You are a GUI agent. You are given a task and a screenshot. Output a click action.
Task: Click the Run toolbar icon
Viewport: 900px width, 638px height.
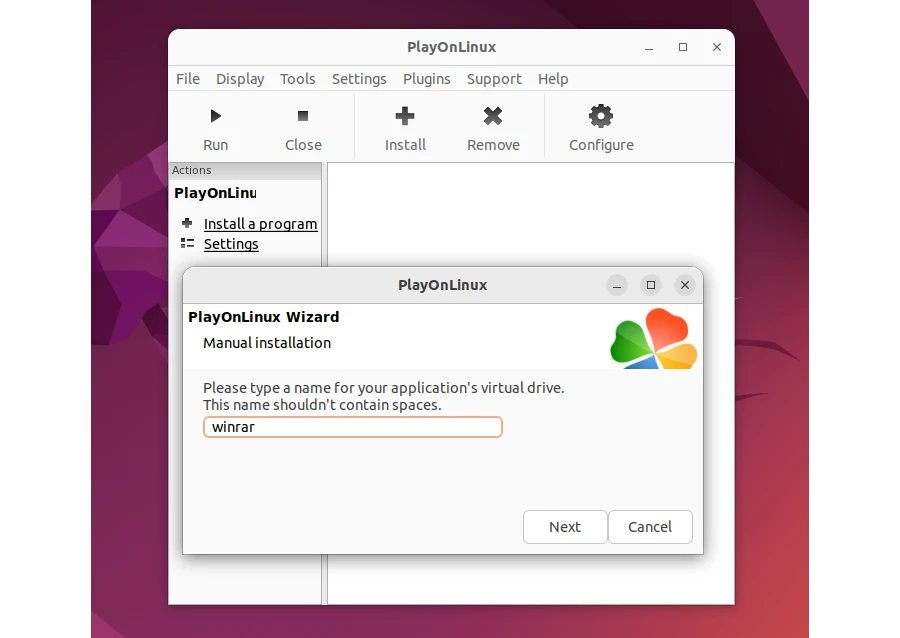[x=215, y=117]
